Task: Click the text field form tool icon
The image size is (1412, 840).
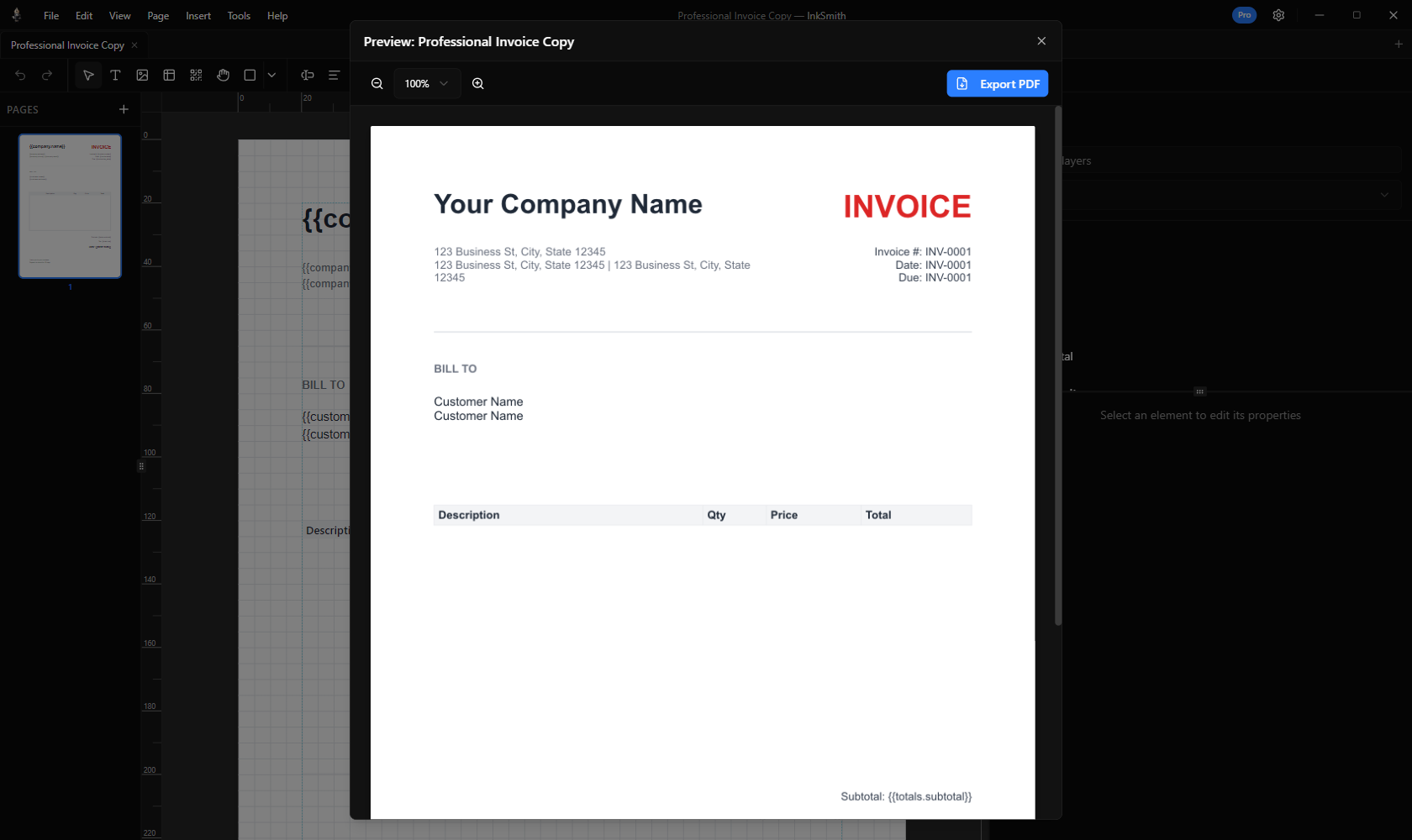Action: [308, 76]
